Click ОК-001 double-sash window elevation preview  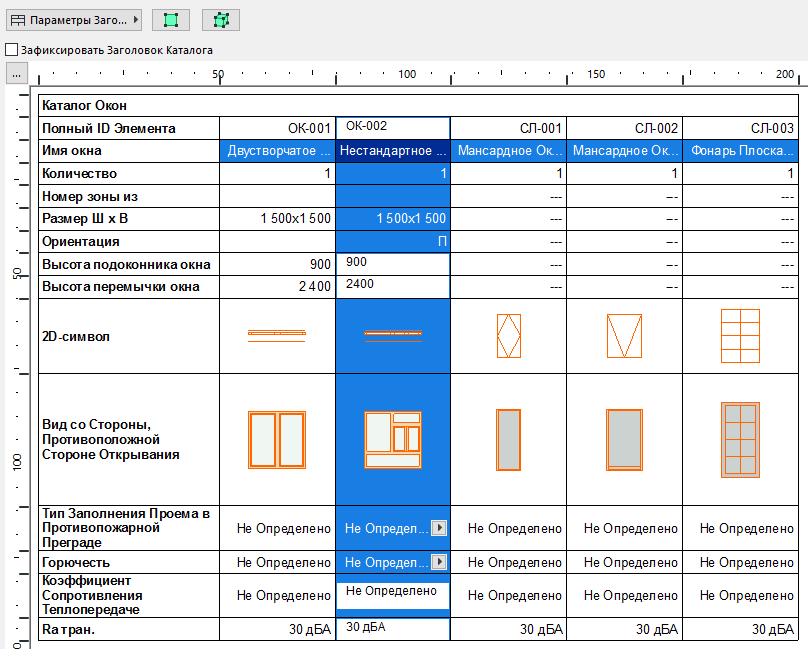click(x=277, y=439)
